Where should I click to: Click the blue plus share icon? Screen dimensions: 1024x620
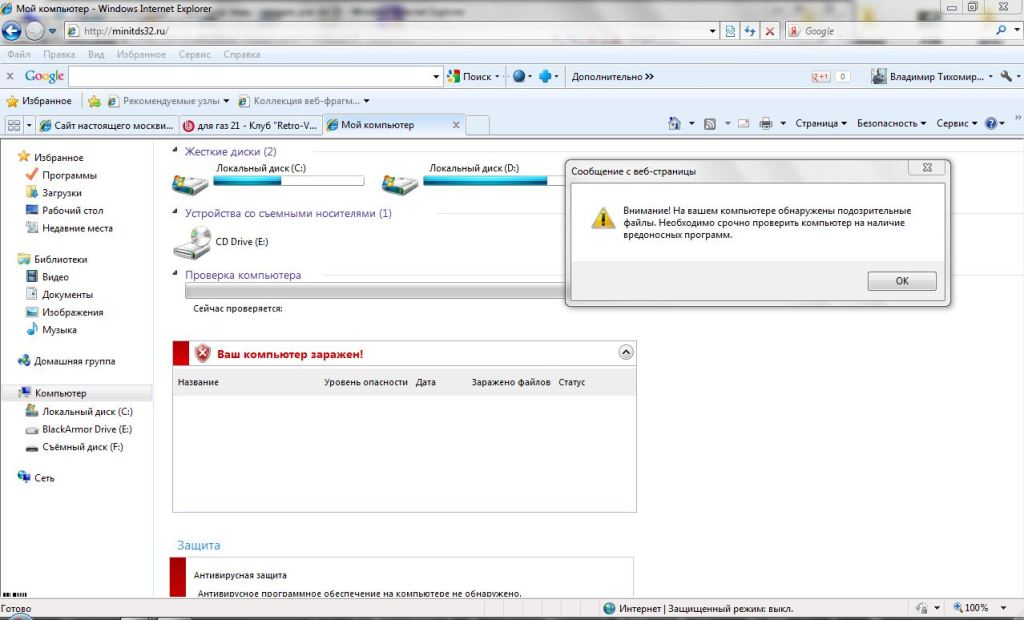(545, 76)
